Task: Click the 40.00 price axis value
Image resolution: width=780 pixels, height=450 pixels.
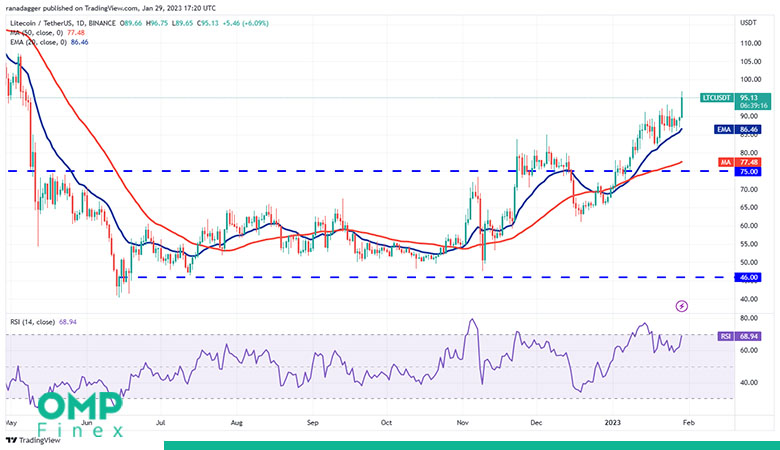Action: 750,299
